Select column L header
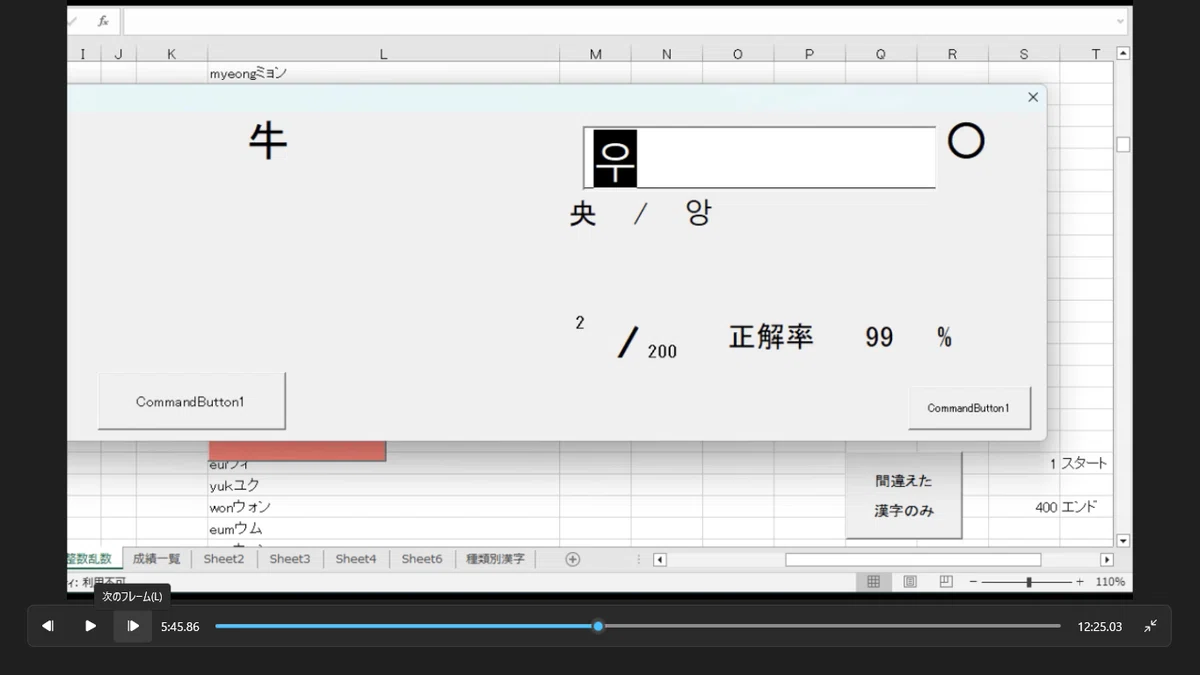1200x675 pixels. 383,54
